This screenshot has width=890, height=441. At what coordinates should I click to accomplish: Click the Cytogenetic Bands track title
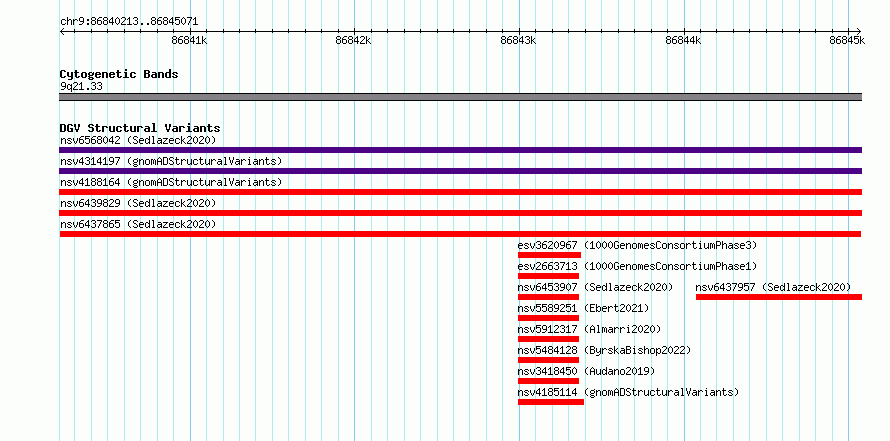[x=119, y=74]
